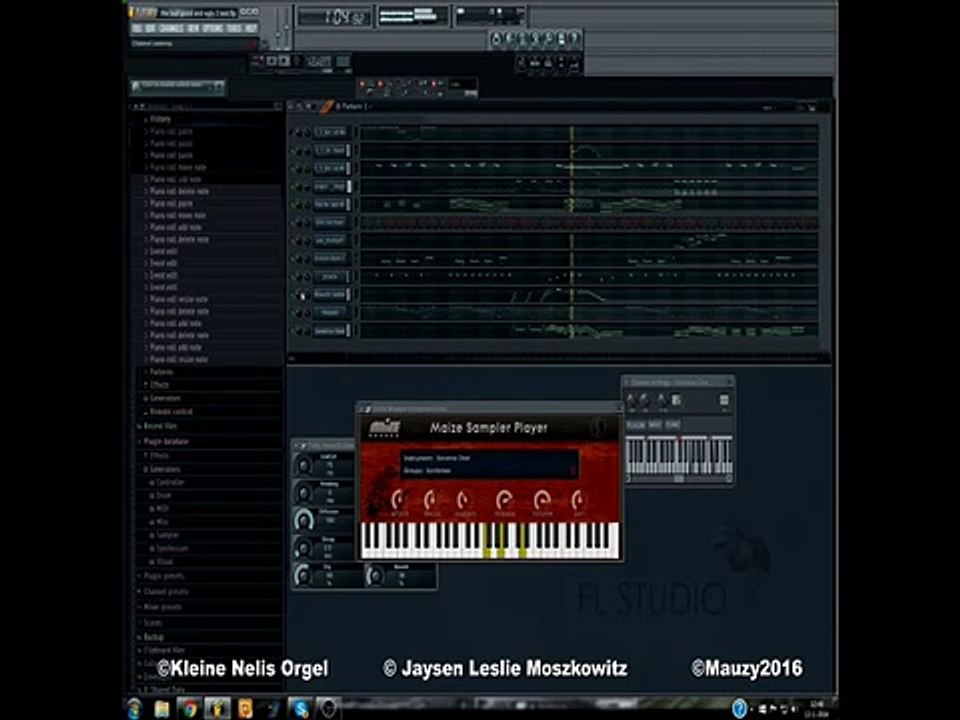Turn the Dry level knob in reverb plugin
Viewport: 960px width, 720px height.
303,576
